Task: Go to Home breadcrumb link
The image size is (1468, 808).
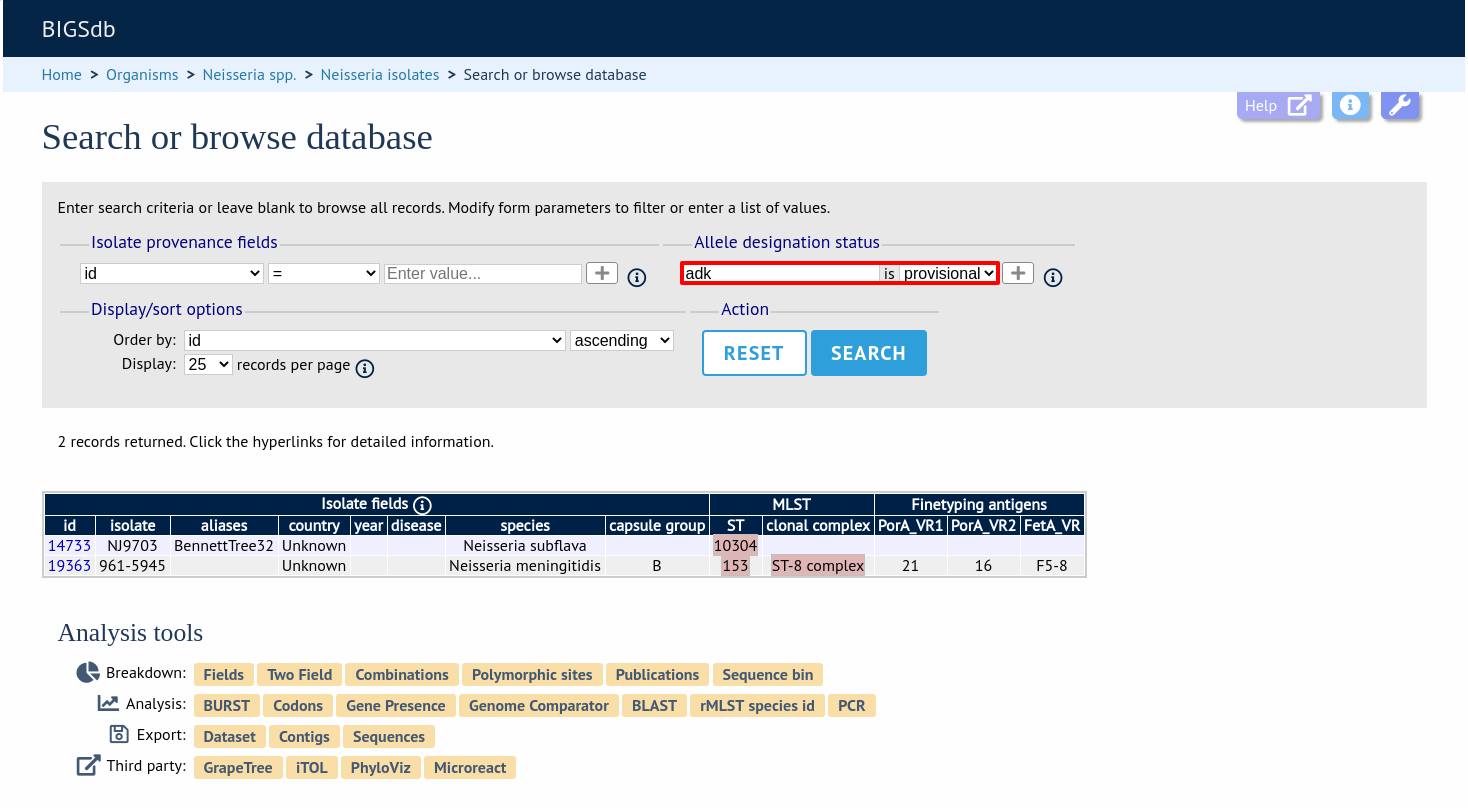Action: point(62,75)
